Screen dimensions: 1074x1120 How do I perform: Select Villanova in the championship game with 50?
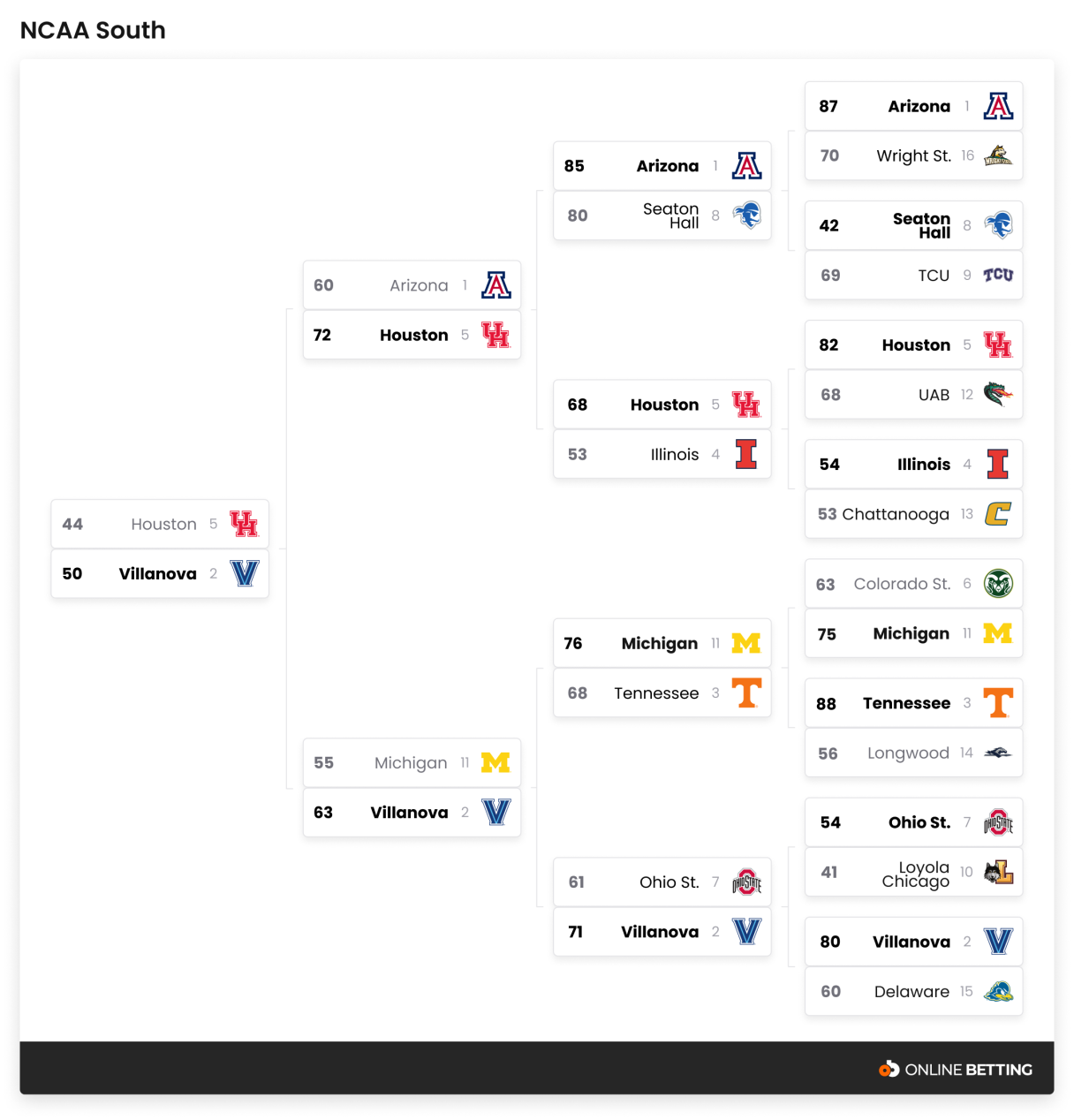(x=157, y=574)
